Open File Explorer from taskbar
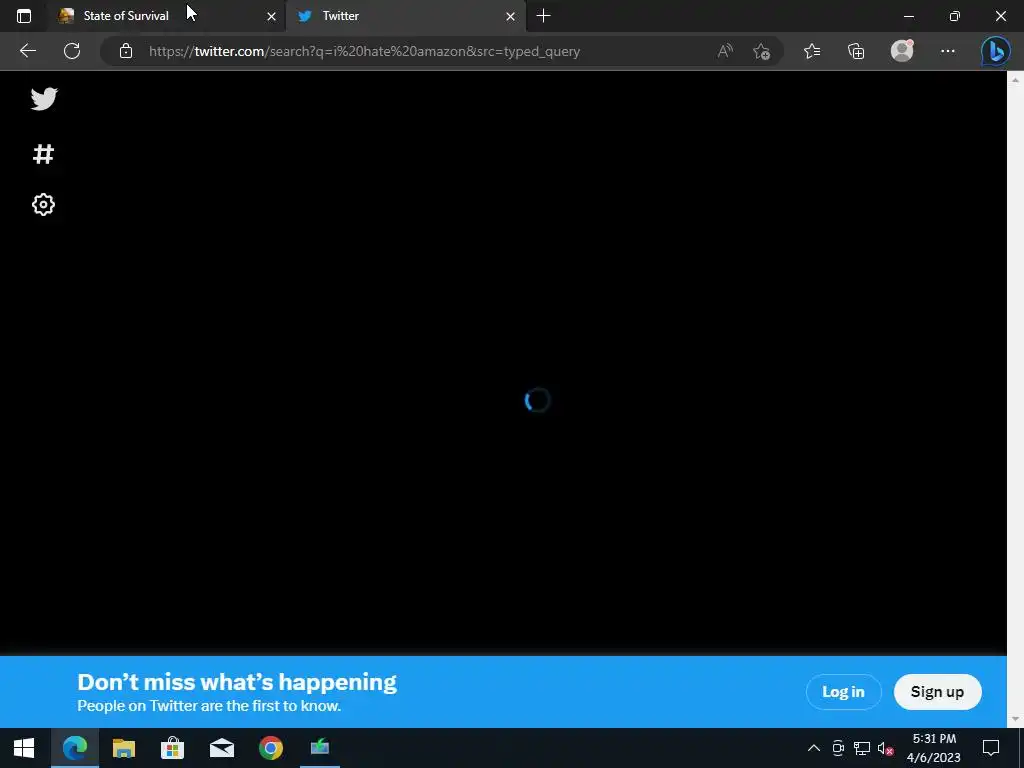 [123, 748]
